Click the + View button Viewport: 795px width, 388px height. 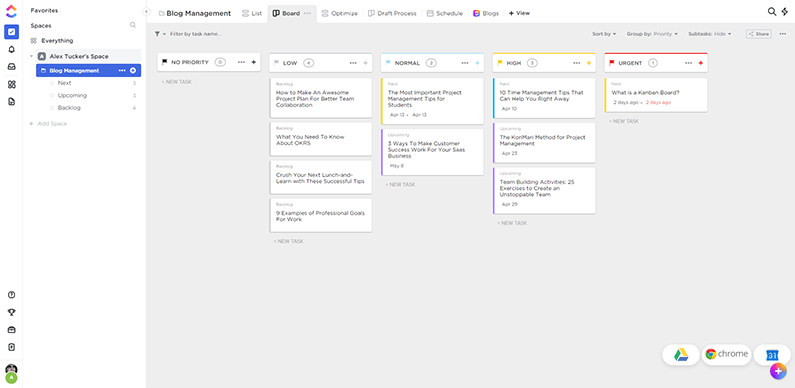click(x=519, y=14)
